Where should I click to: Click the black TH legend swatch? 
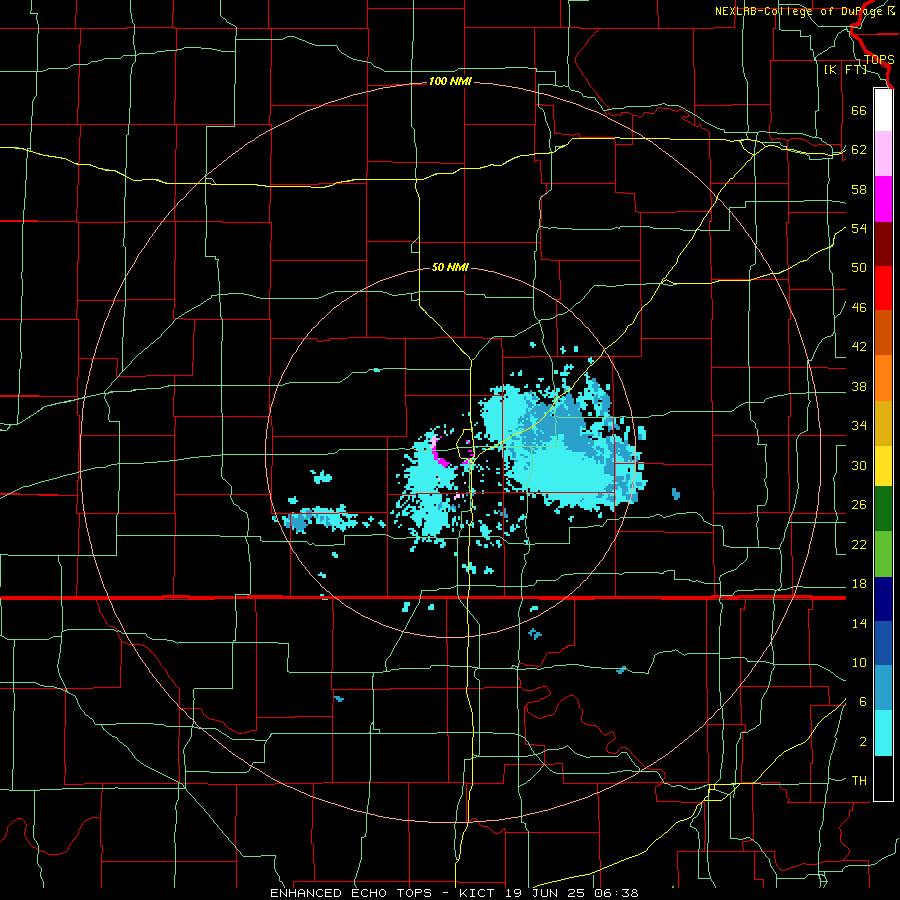(x=883, y=778)
